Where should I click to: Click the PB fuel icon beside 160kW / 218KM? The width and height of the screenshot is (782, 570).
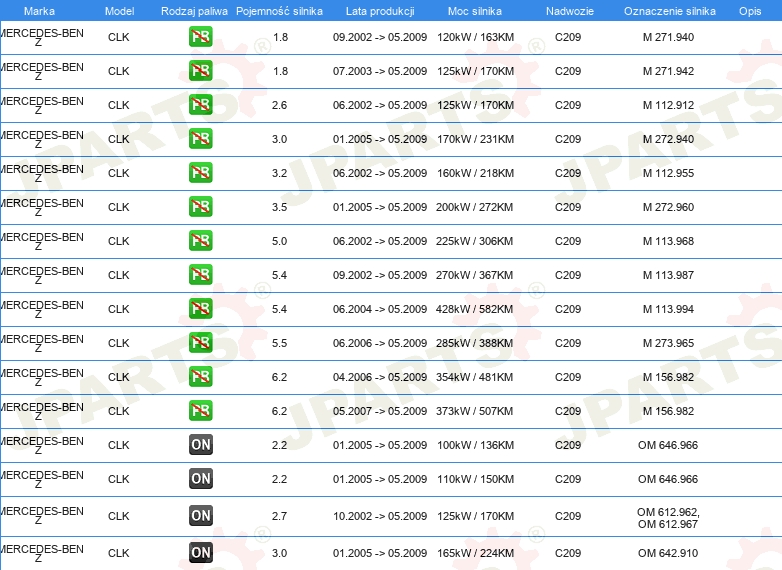tap(201, 173)
